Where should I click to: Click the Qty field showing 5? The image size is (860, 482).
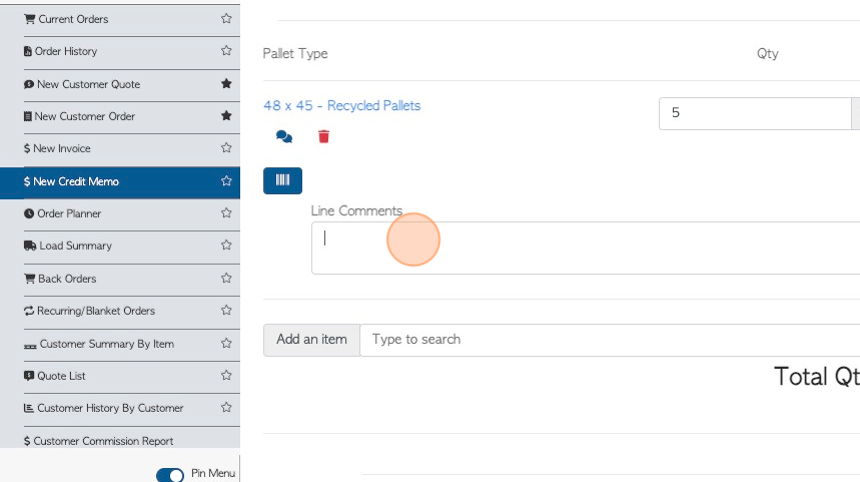pos(755,114)
